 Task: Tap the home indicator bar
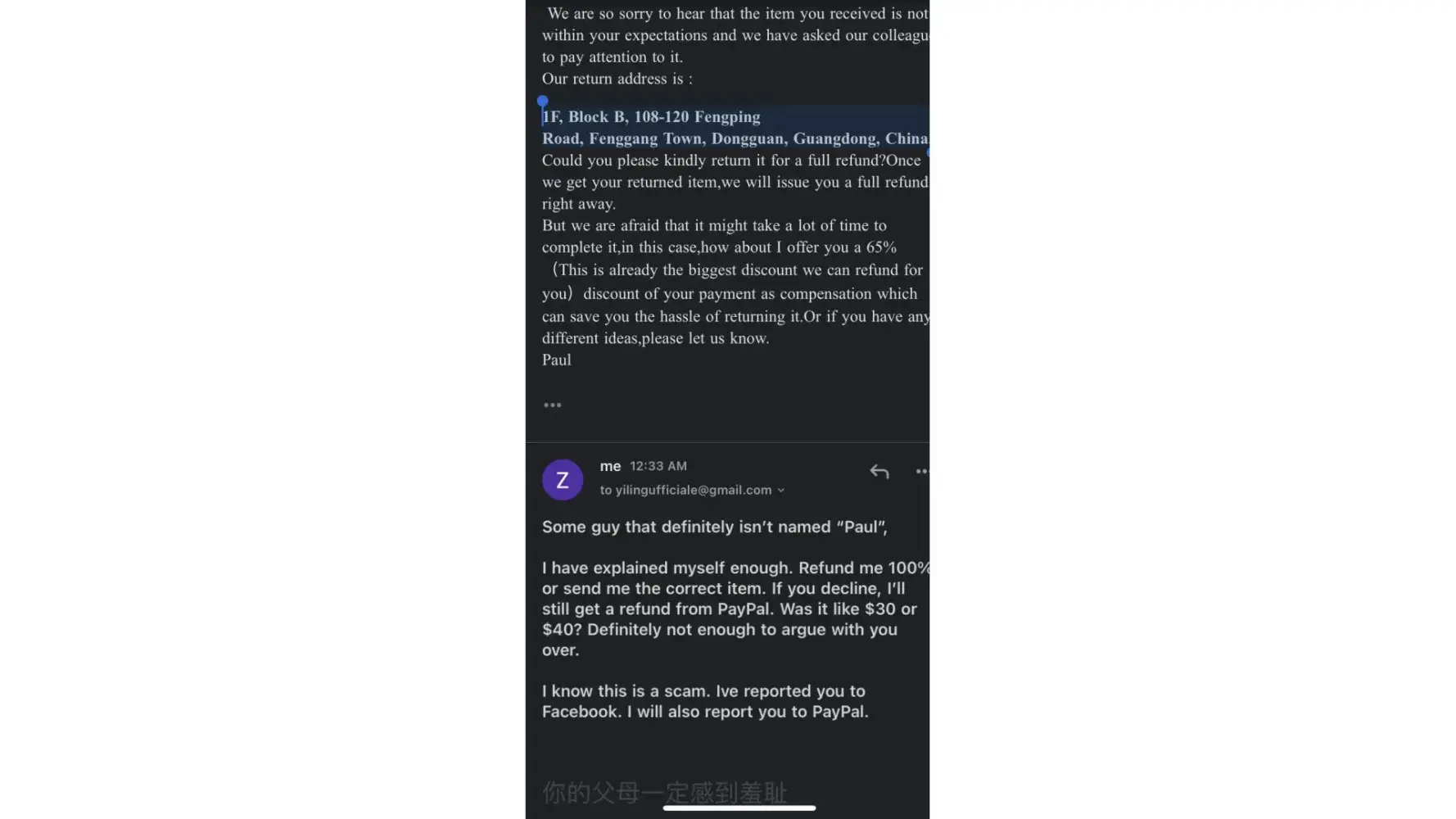[739, 808]
